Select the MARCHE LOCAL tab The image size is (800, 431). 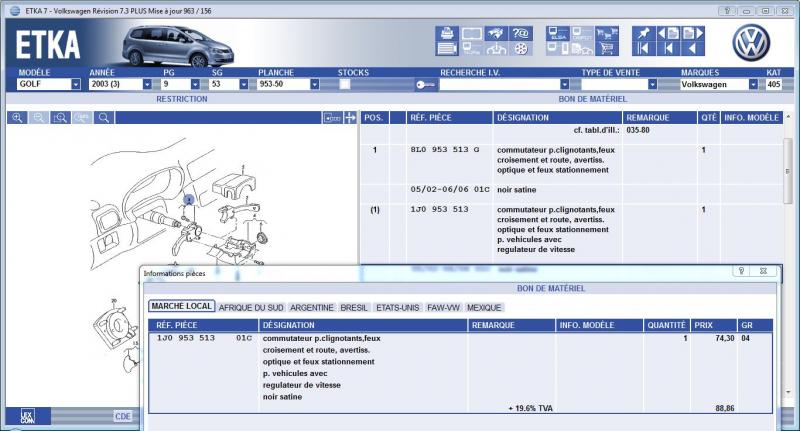(182, 306)
